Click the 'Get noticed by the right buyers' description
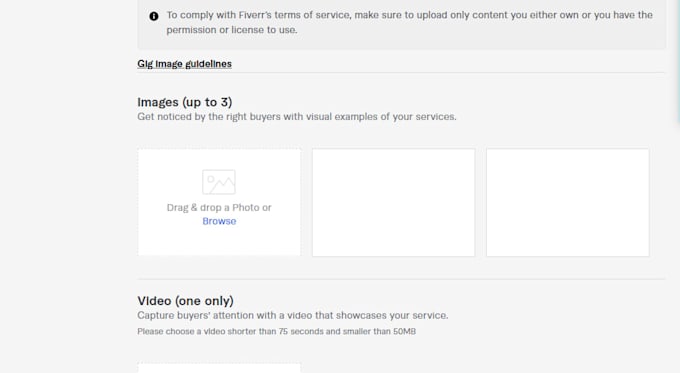The height and width of the screenshot is (373, 680). click(297, 117)
